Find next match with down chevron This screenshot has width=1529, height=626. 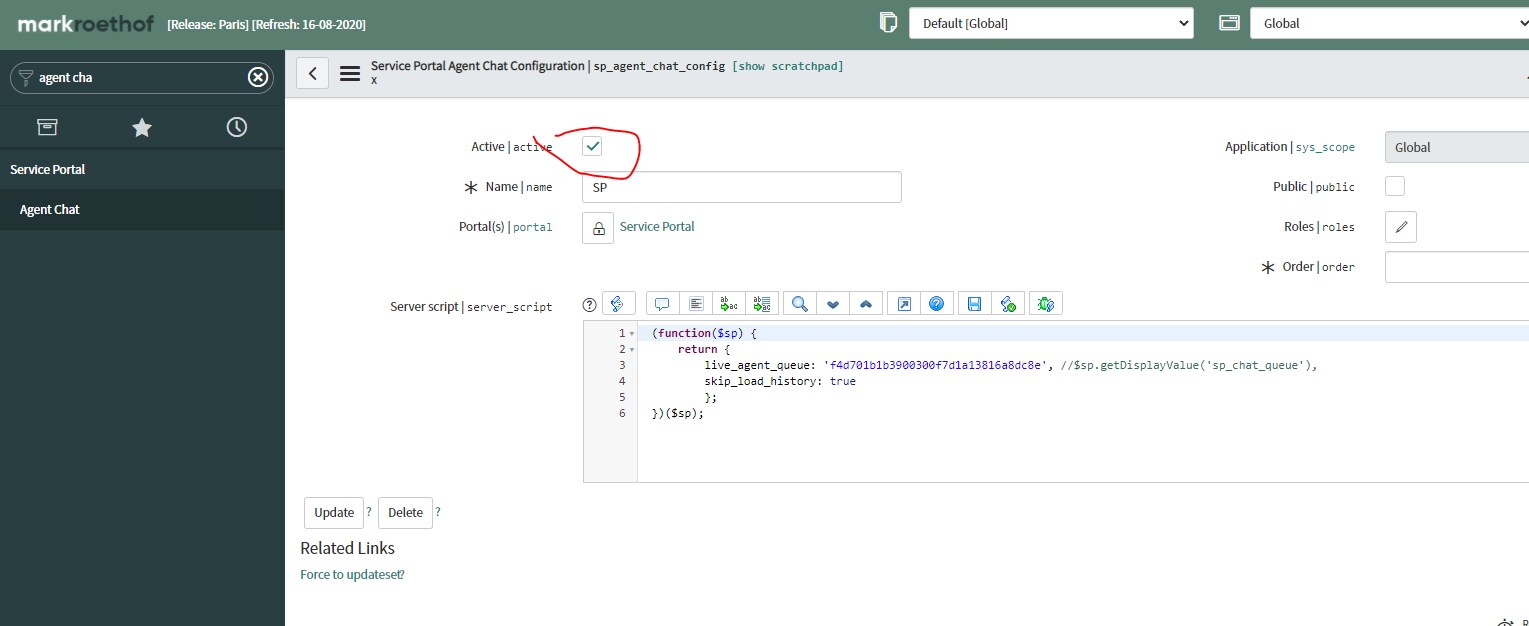[x=832, y=304]
